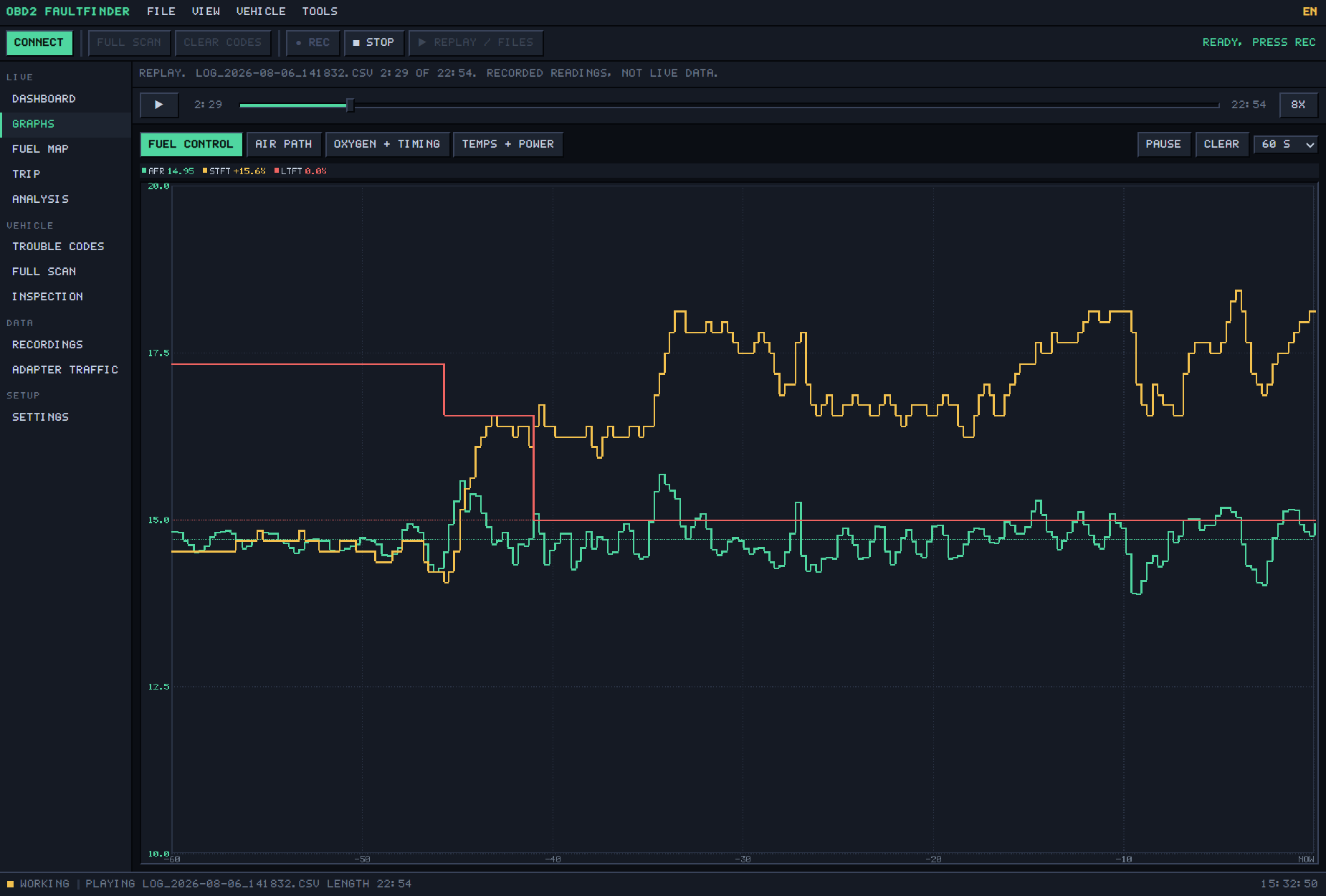Click the CLEAR graph button

coord(1221,144)
